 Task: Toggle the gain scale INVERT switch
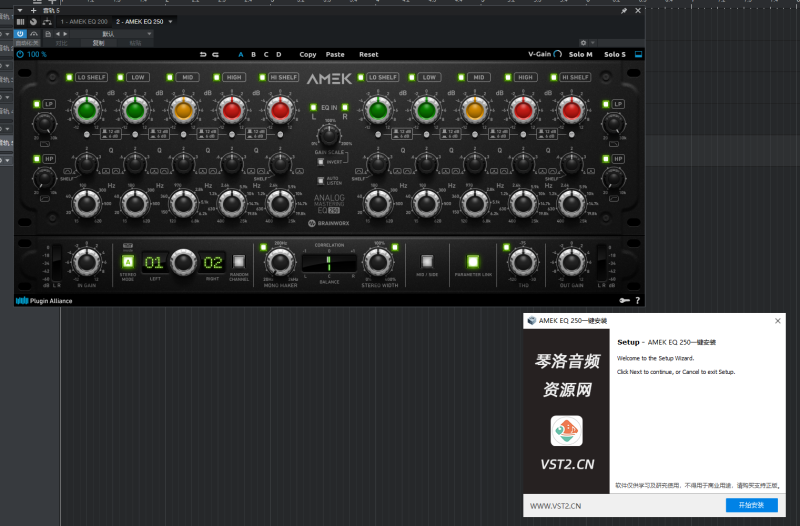pos(320,162)
